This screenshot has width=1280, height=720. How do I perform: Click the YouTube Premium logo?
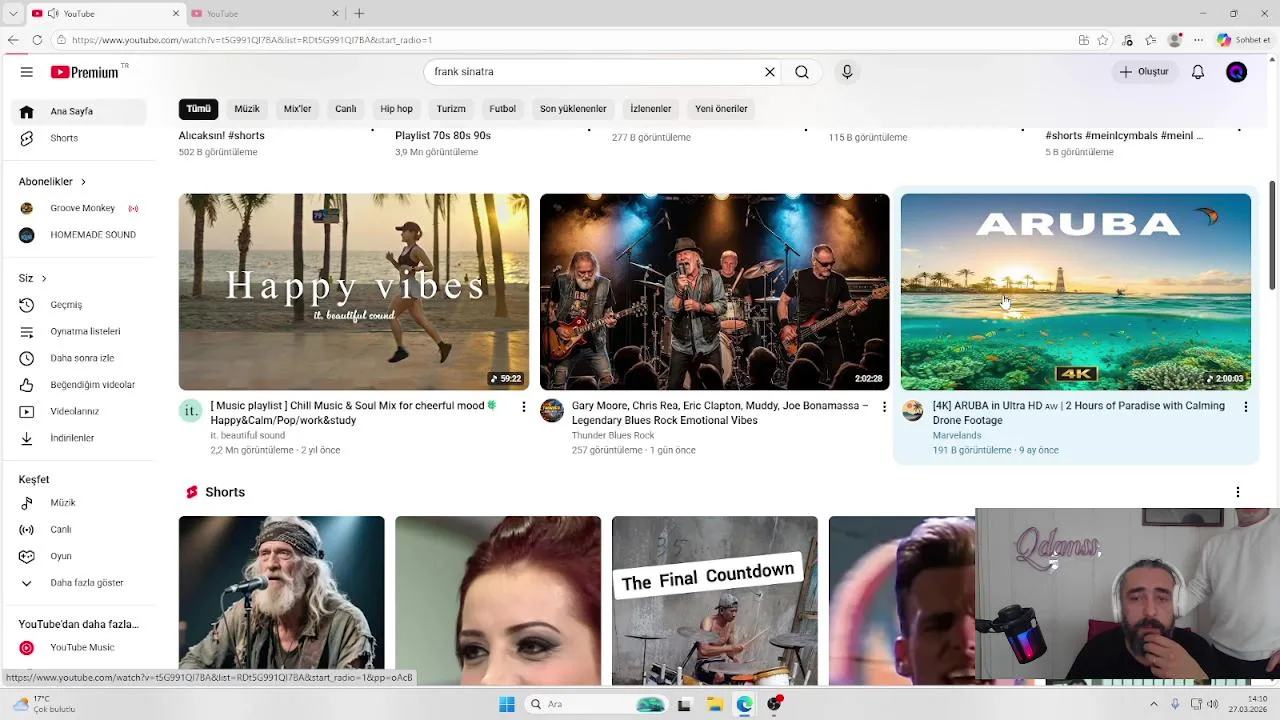click(x=85, y=72)
